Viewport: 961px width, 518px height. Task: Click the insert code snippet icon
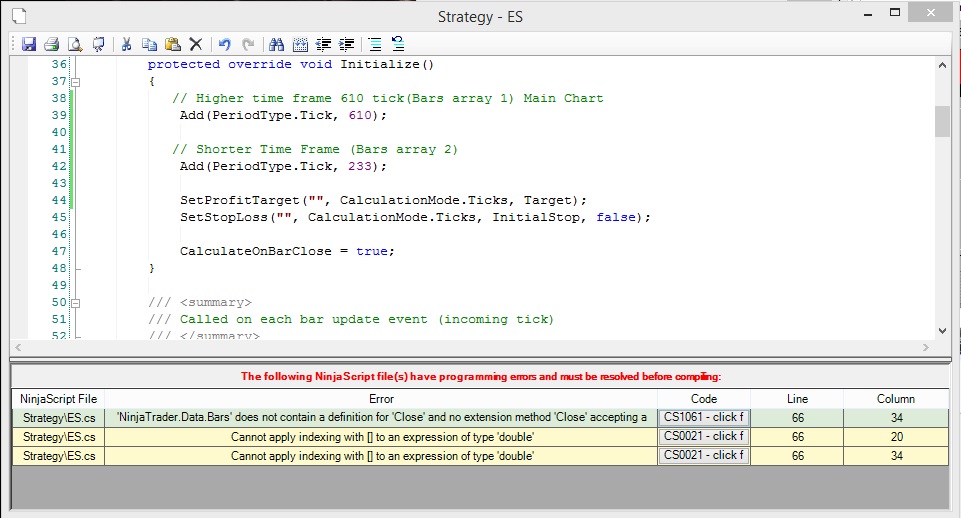click(x=300, y=44)
